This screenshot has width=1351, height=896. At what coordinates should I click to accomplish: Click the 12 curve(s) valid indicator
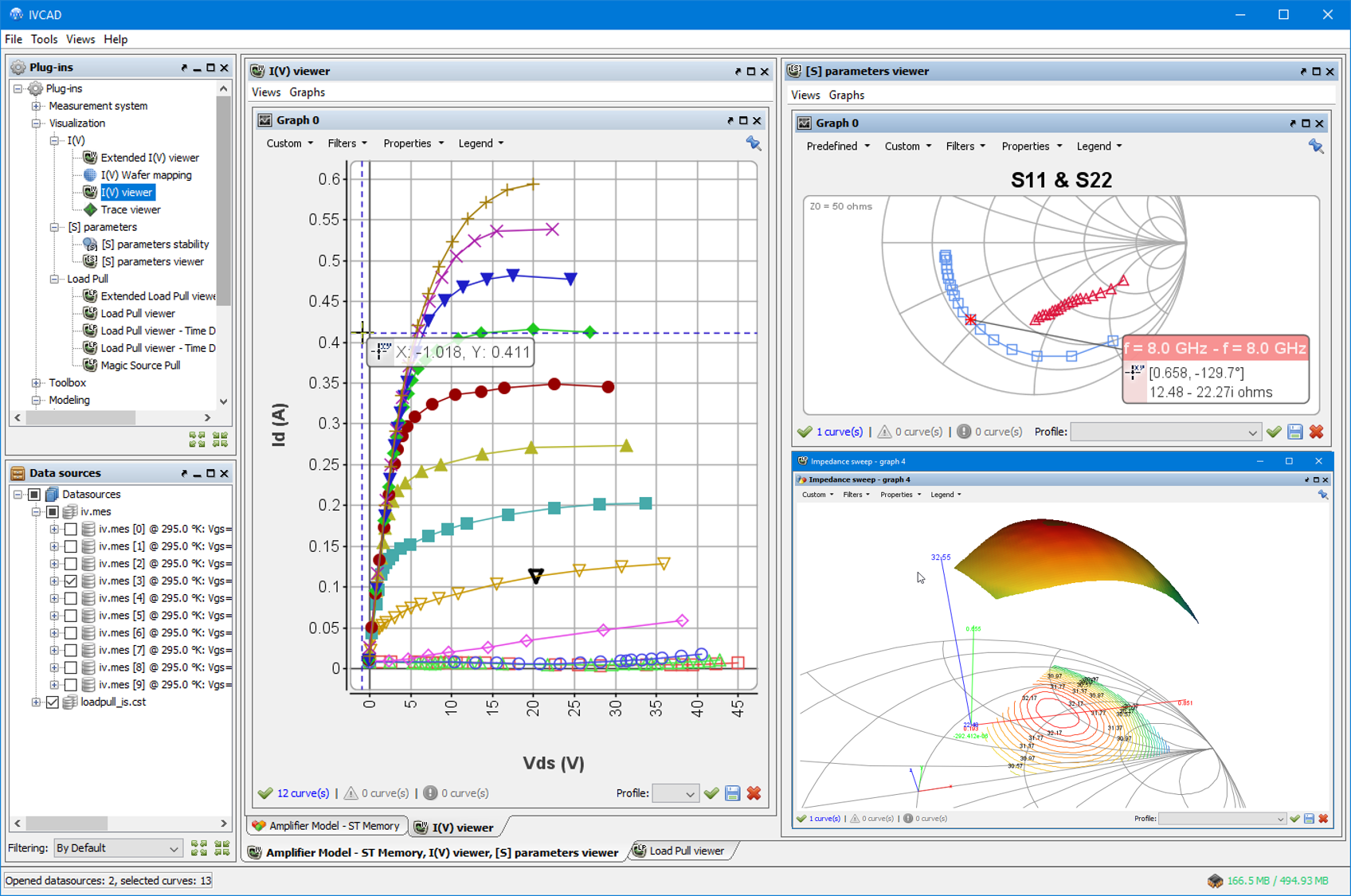[x=294, y=793]
